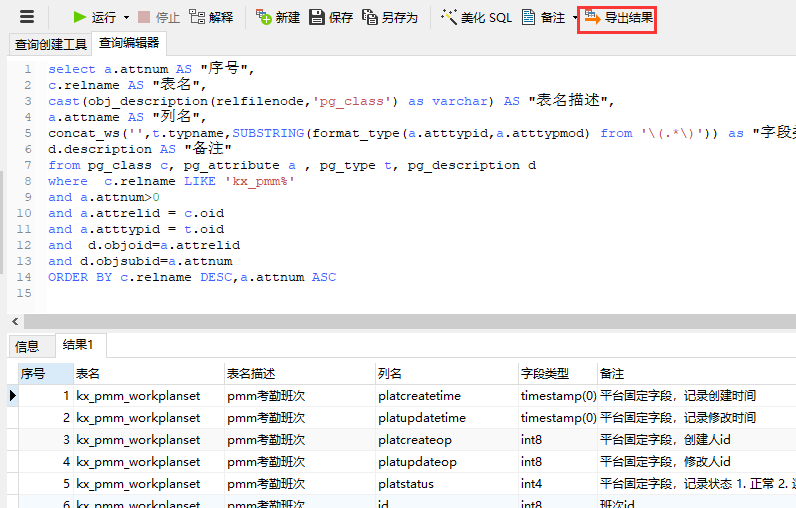Viewport: 796px width, 508px height.
Task: Click line number 7 in gutter
Action: tap(27, 165)
